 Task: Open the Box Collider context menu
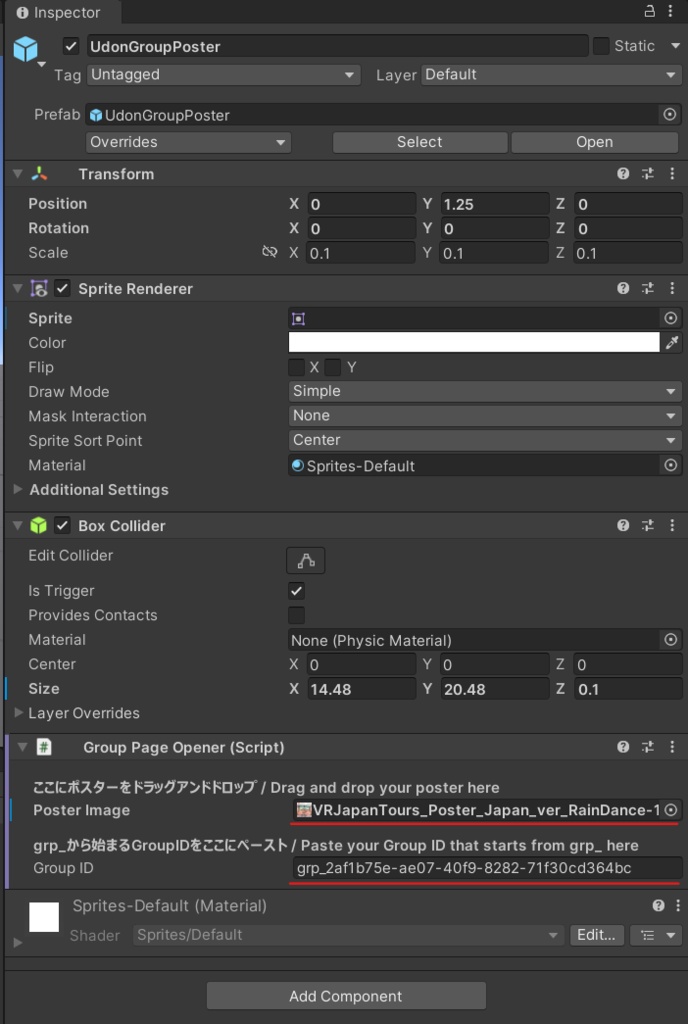click(672, 525)
